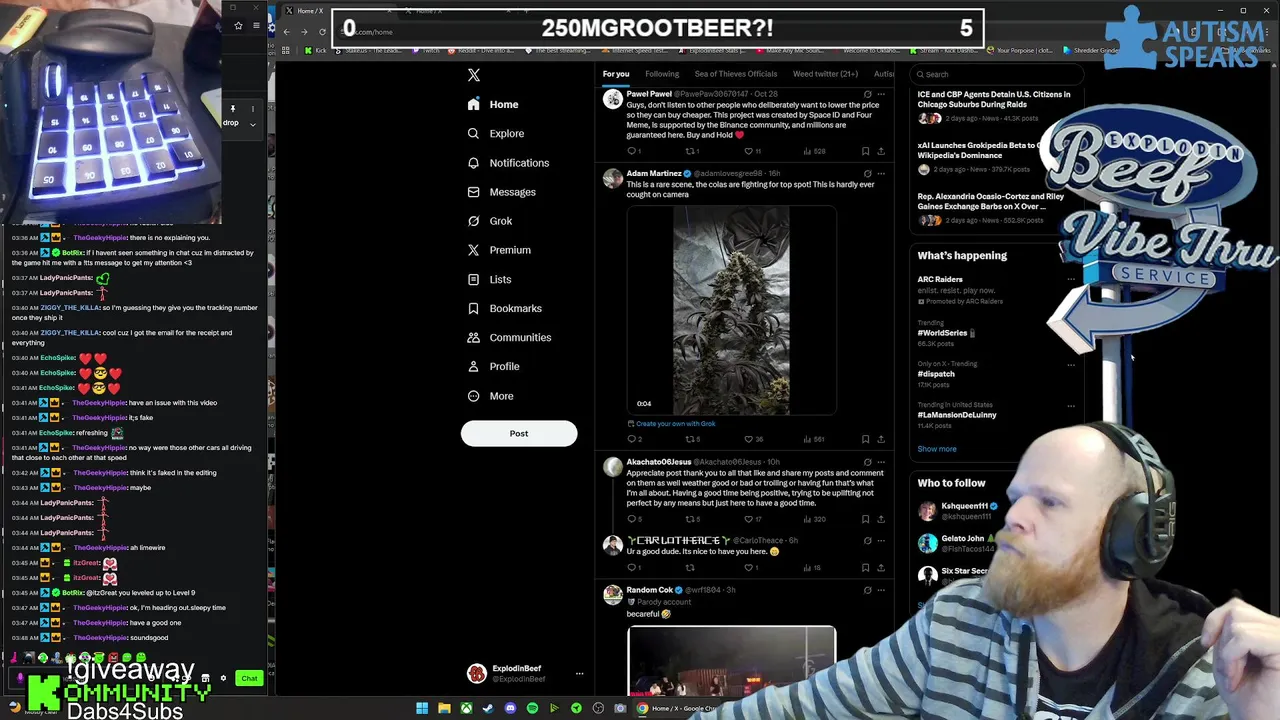This screenshot has width=1280, height=720.
Task: Open Messages in X sidebar
Action: (x=501, y=192)
